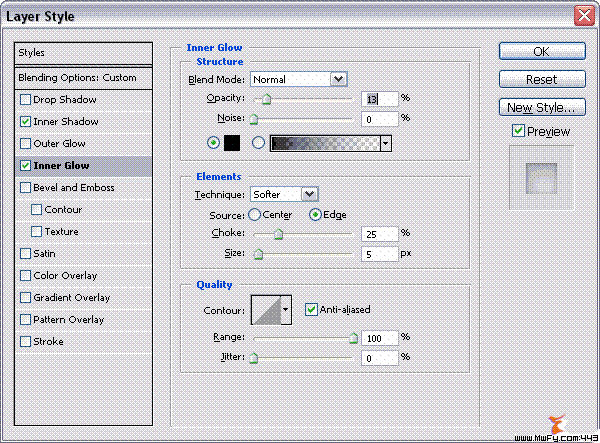Enable the Contour sub-effect checkbox
This screenshot has width=600, height=443.
pos(36,210)
